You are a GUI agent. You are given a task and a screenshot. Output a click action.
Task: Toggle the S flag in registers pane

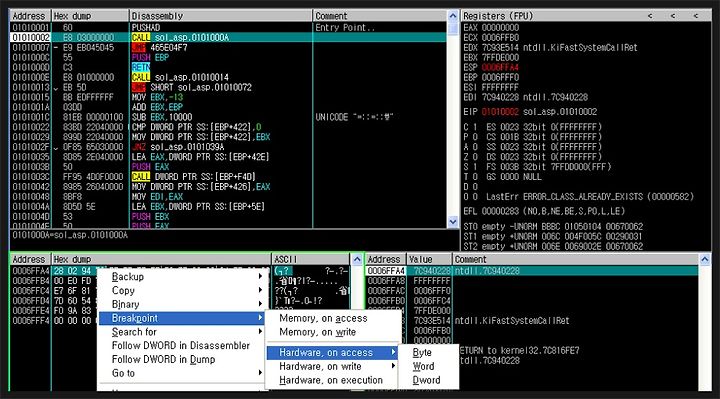(475, 167)
